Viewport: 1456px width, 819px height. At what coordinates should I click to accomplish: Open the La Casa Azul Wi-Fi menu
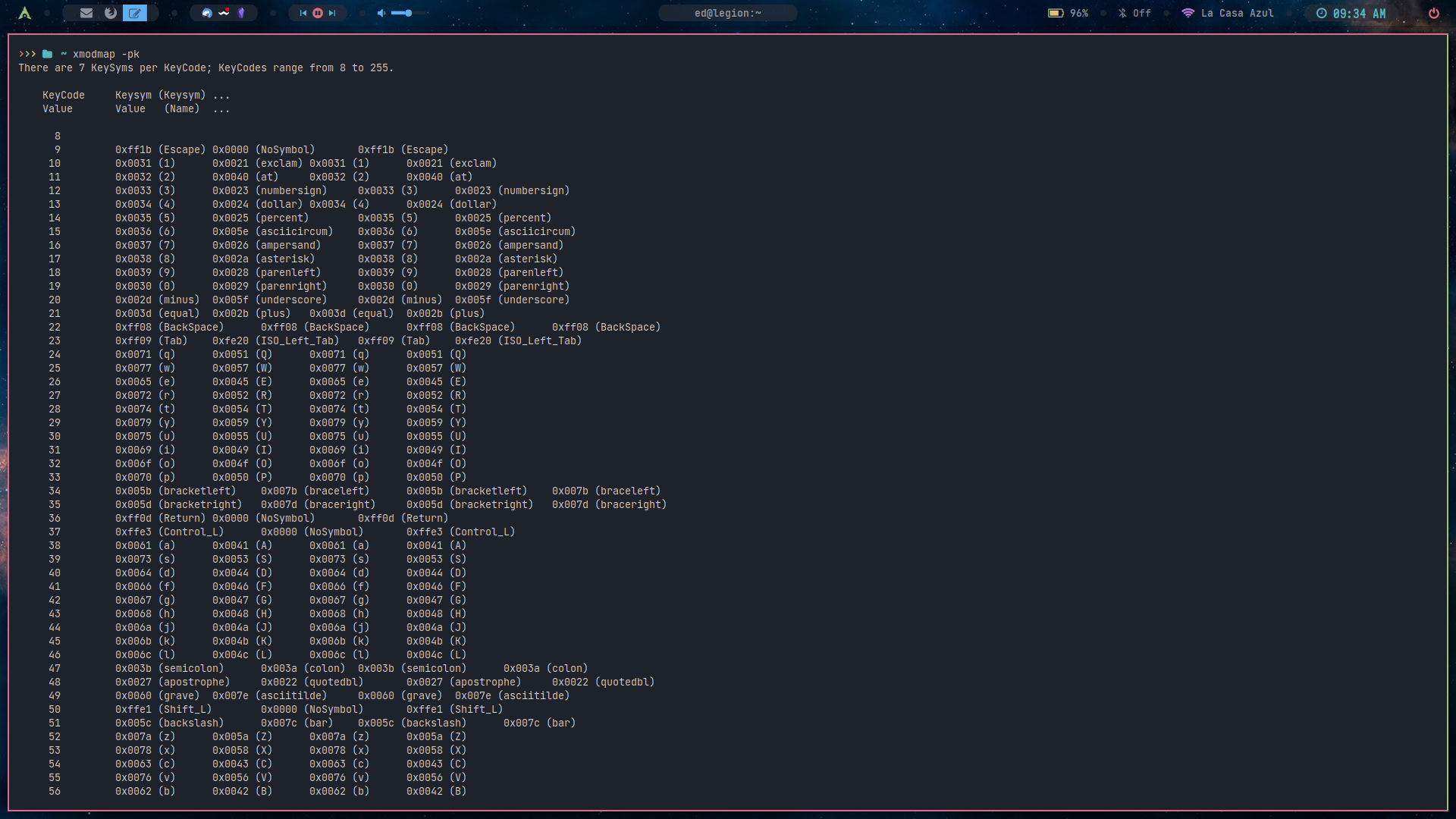(x=1228, y=13)
